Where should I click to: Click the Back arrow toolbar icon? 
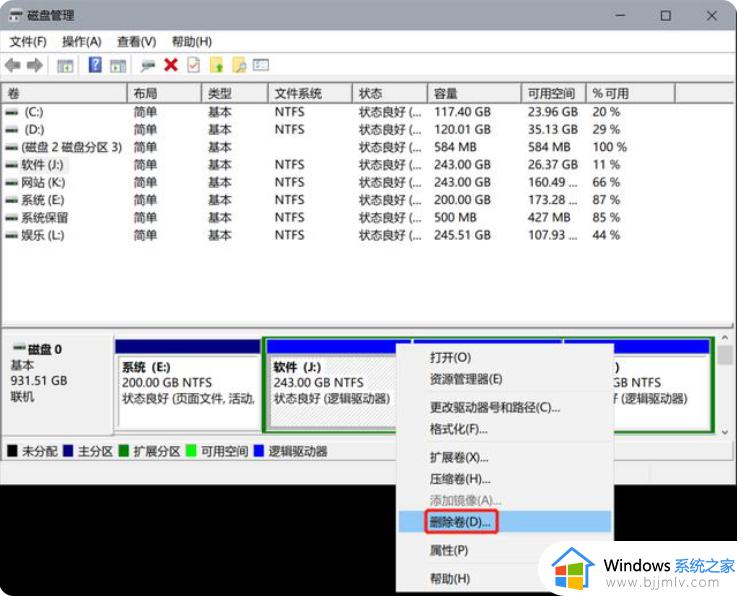coord(13,65)
